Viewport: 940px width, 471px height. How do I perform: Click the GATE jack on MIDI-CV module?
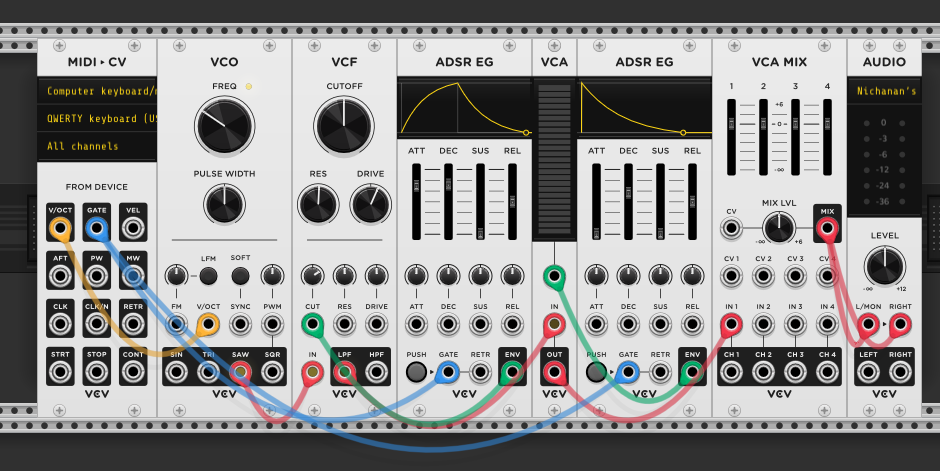click(97, 228)
